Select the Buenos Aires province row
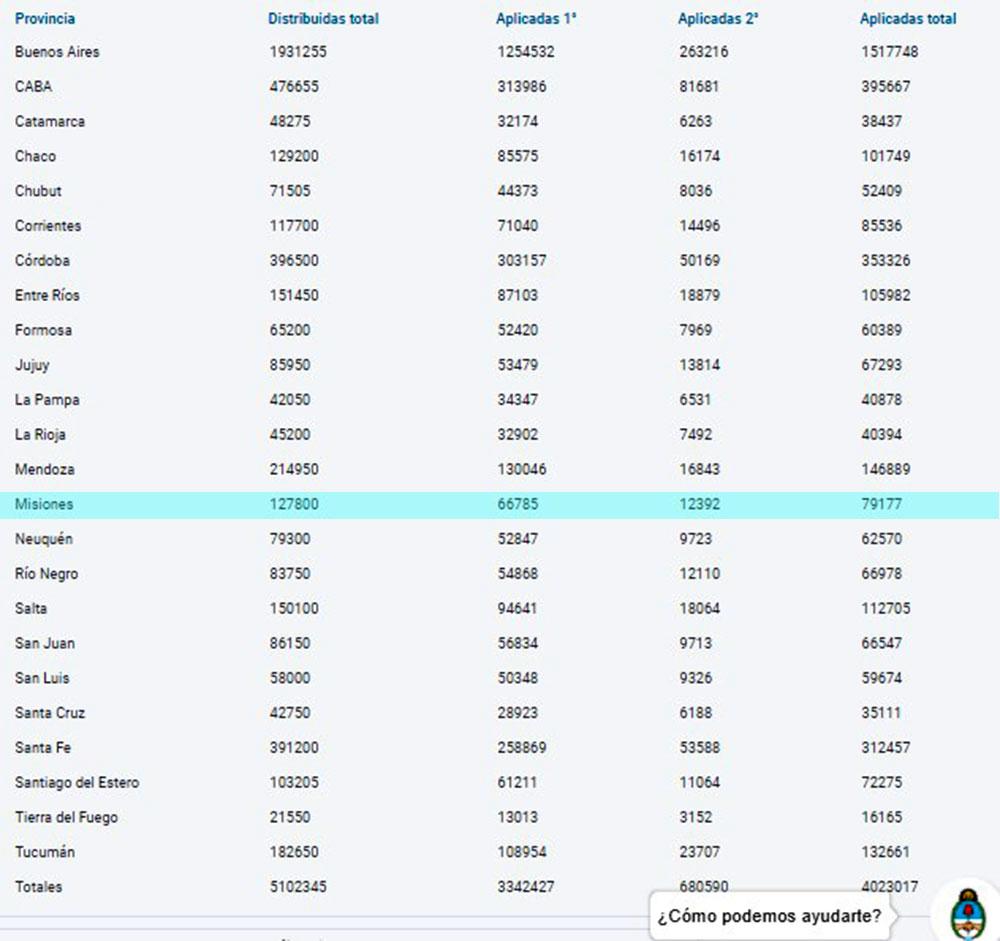The width and height of the screenshot is (1000, 941). point(57,52)
